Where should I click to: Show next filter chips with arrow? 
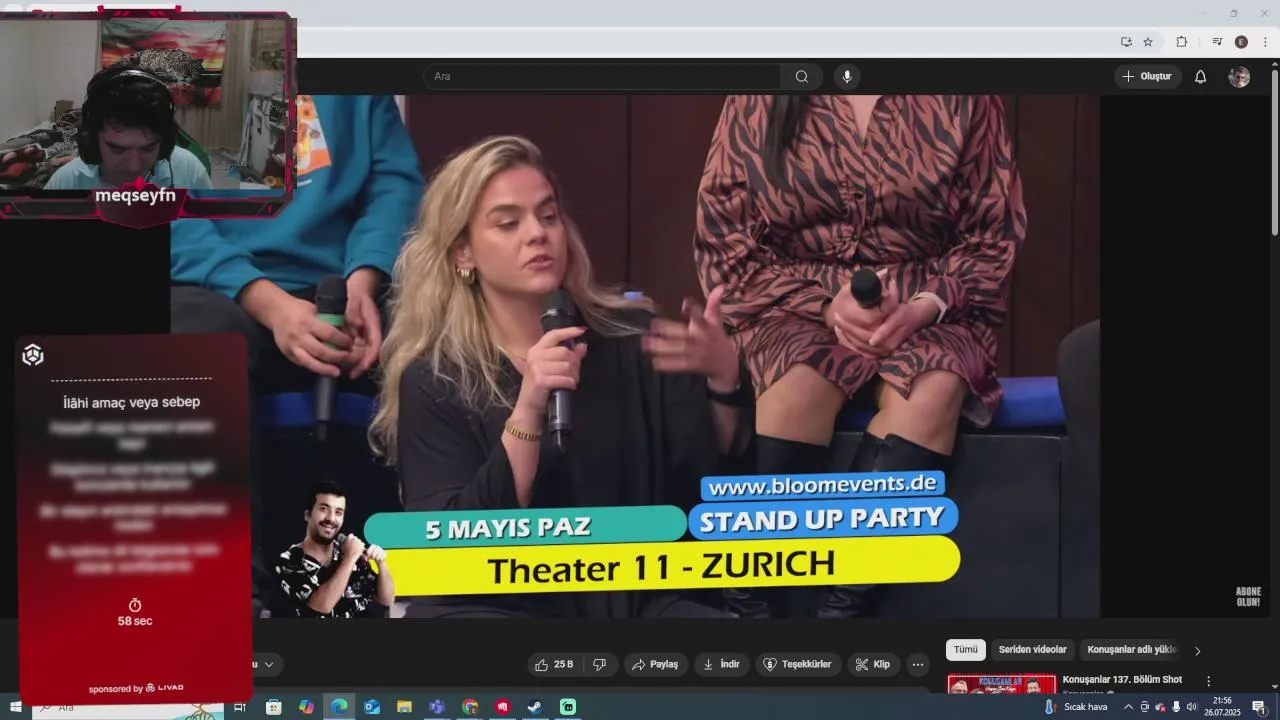click(x=1197, y=651)
